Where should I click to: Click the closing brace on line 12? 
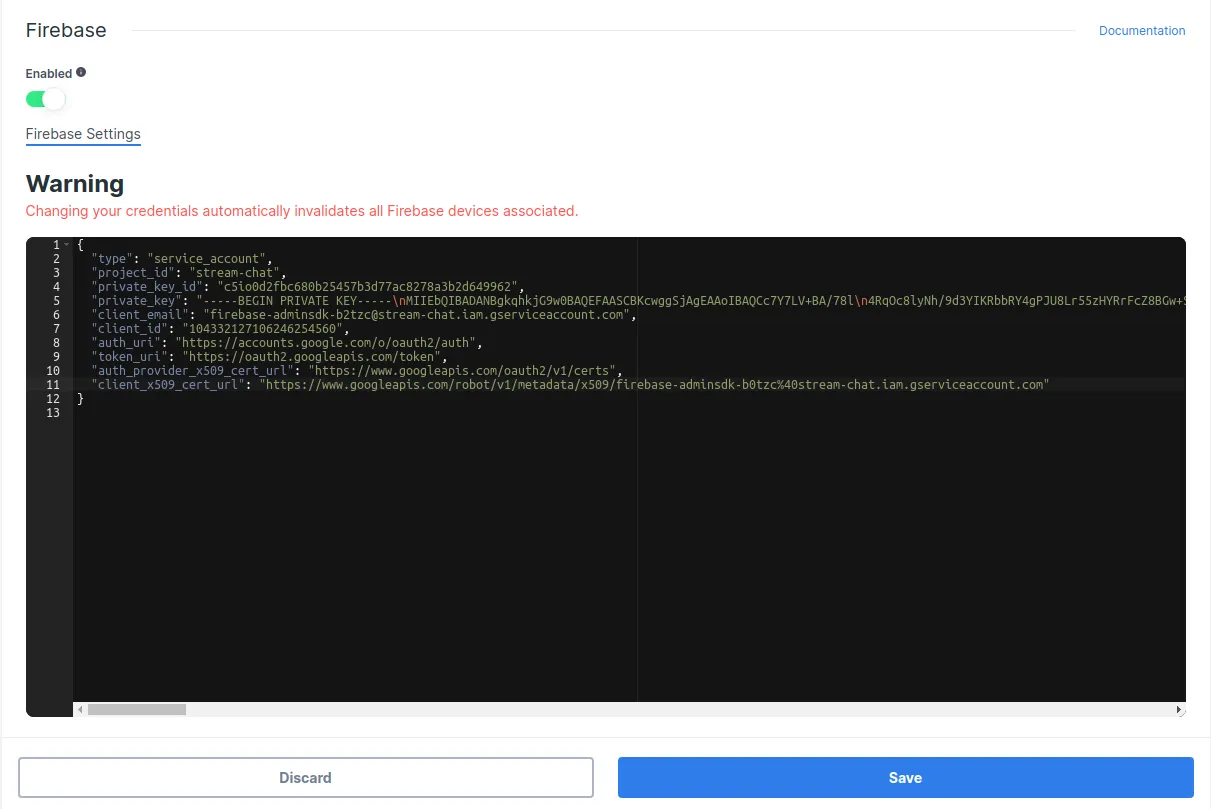click(x=79, y=398)
